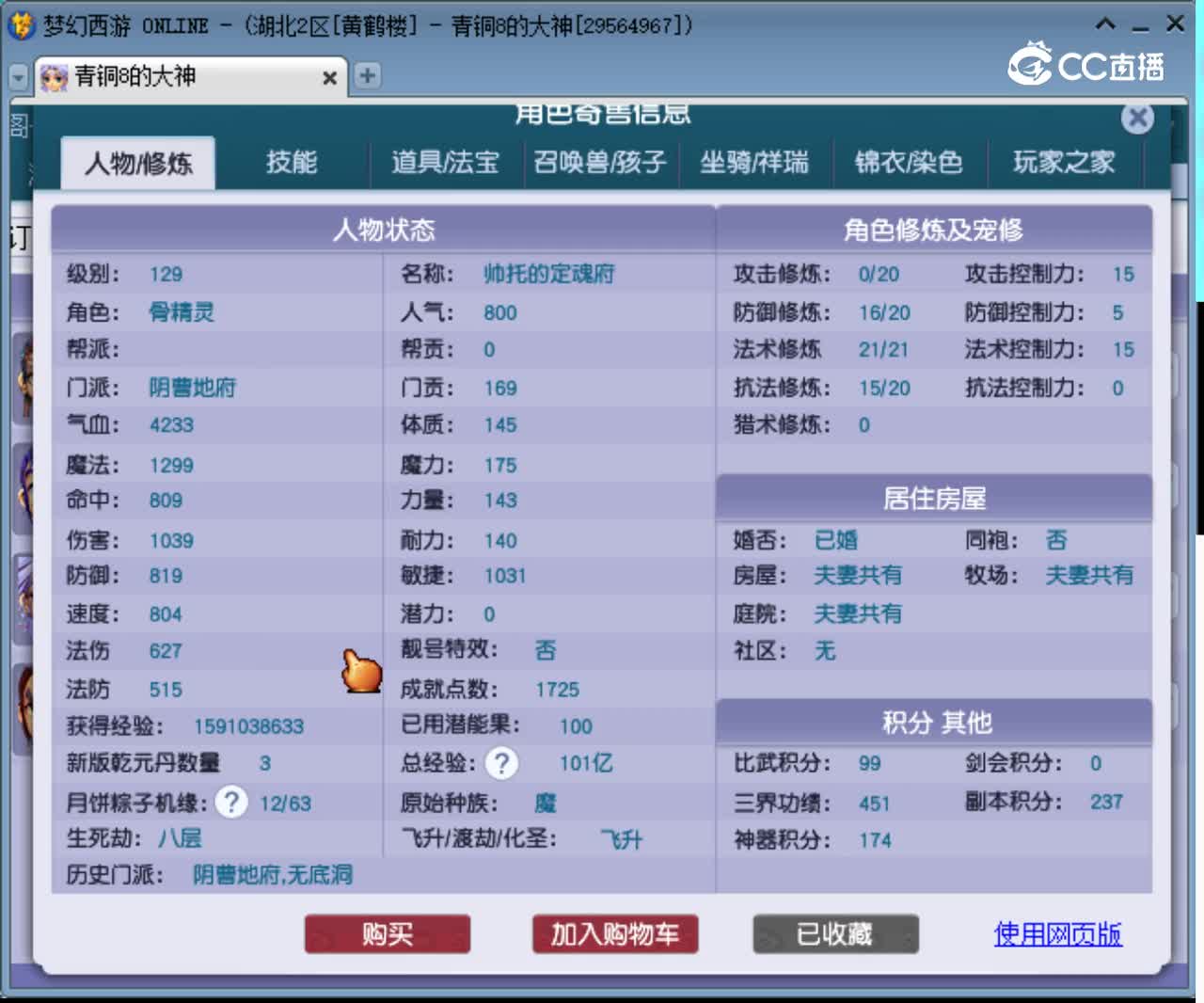Click the 月饼粽子机缘 value 12/63
This screenshot has height=1003, width=1204.
point(285,804)
